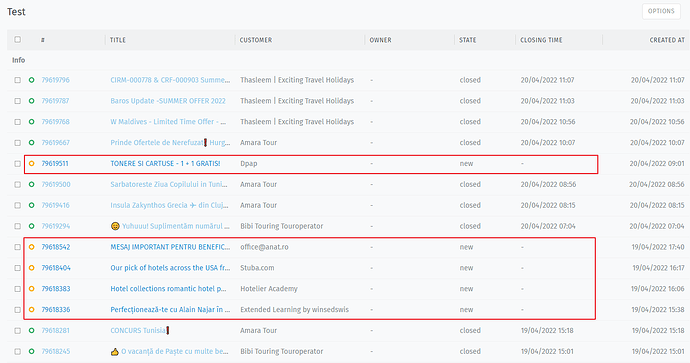Open 'W Maldives - Limited Time Offer' ticket
This screenshot has height=363, width=690.
(x=168, y=122)
